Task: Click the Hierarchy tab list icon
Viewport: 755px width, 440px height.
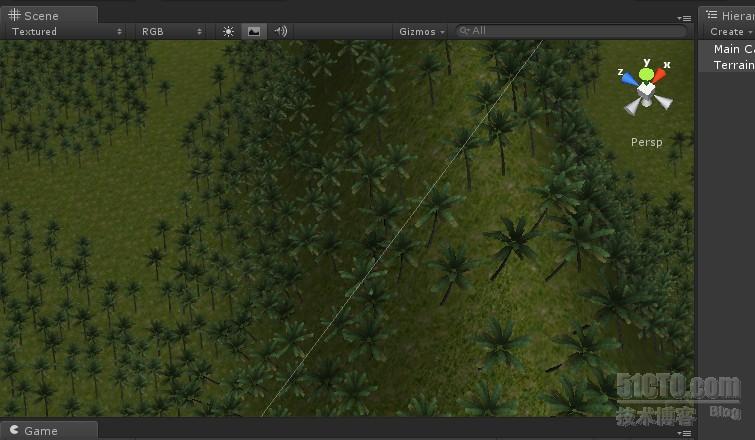Action: [712, 15]
